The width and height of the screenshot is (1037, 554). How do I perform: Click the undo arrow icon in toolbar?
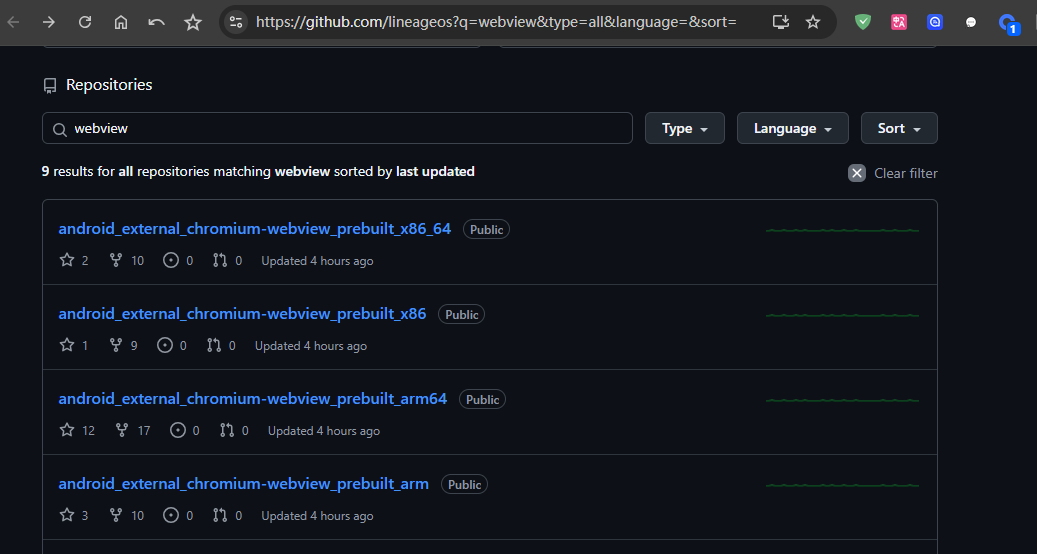point(157,22)
